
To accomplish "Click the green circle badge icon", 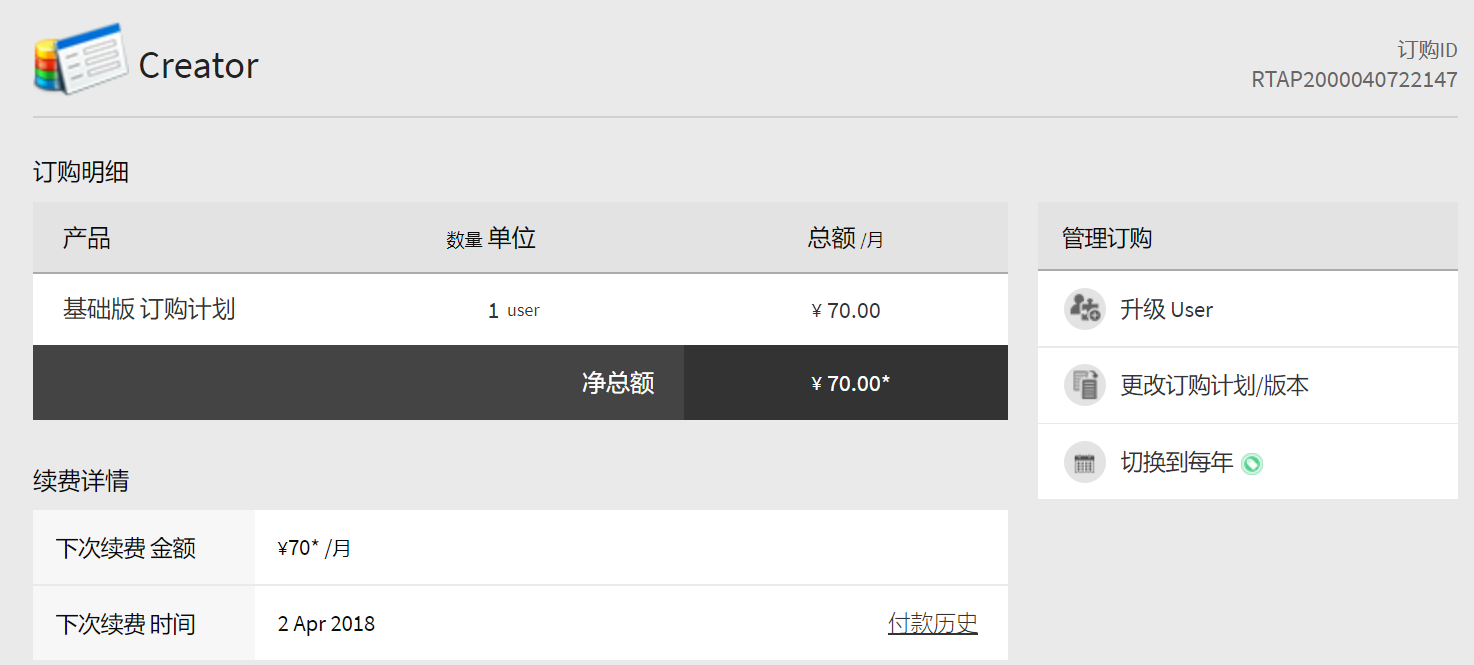I will coord(1252,464).
